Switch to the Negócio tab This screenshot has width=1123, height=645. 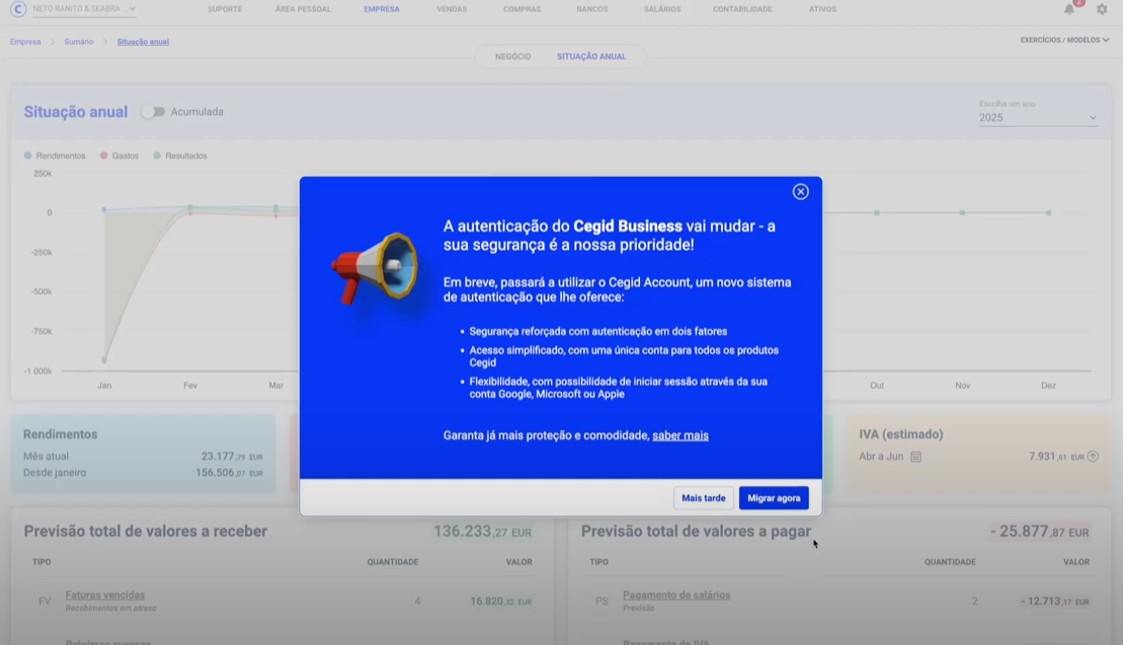[513, 57]
